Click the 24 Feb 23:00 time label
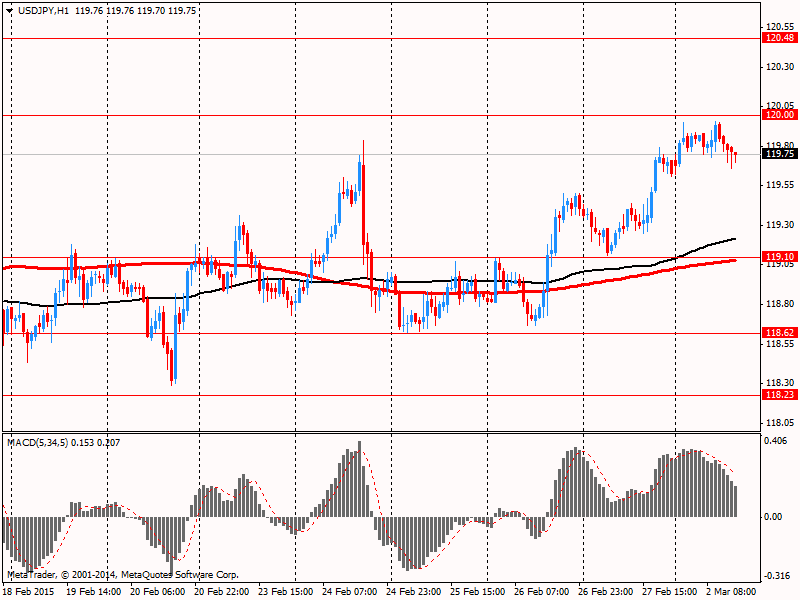800x600 pixels. click(414, 592)
